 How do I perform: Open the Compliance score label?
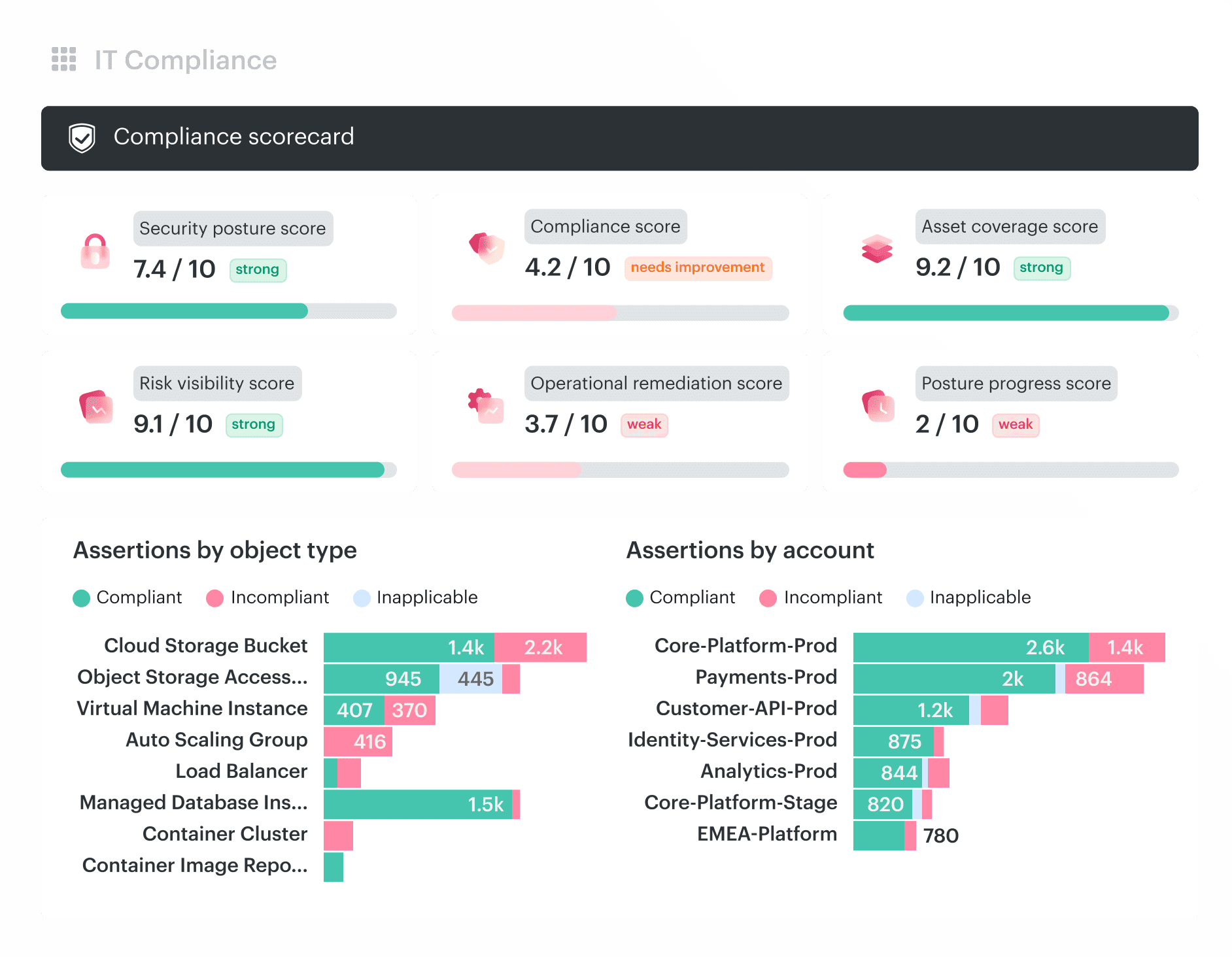pyautogui.click(x=606, y=226)
